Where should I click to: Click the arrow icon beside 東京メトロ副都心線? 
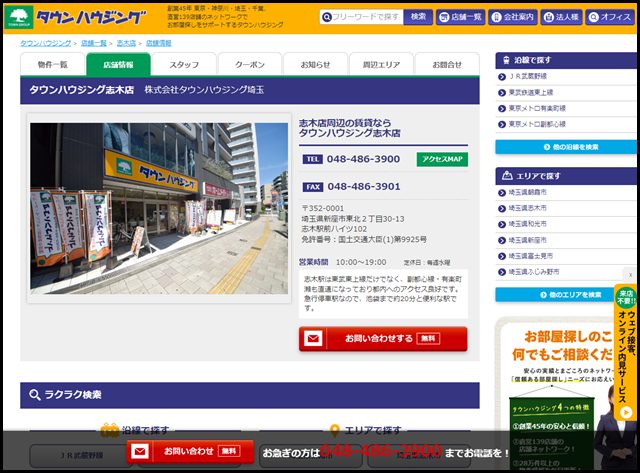502,124
